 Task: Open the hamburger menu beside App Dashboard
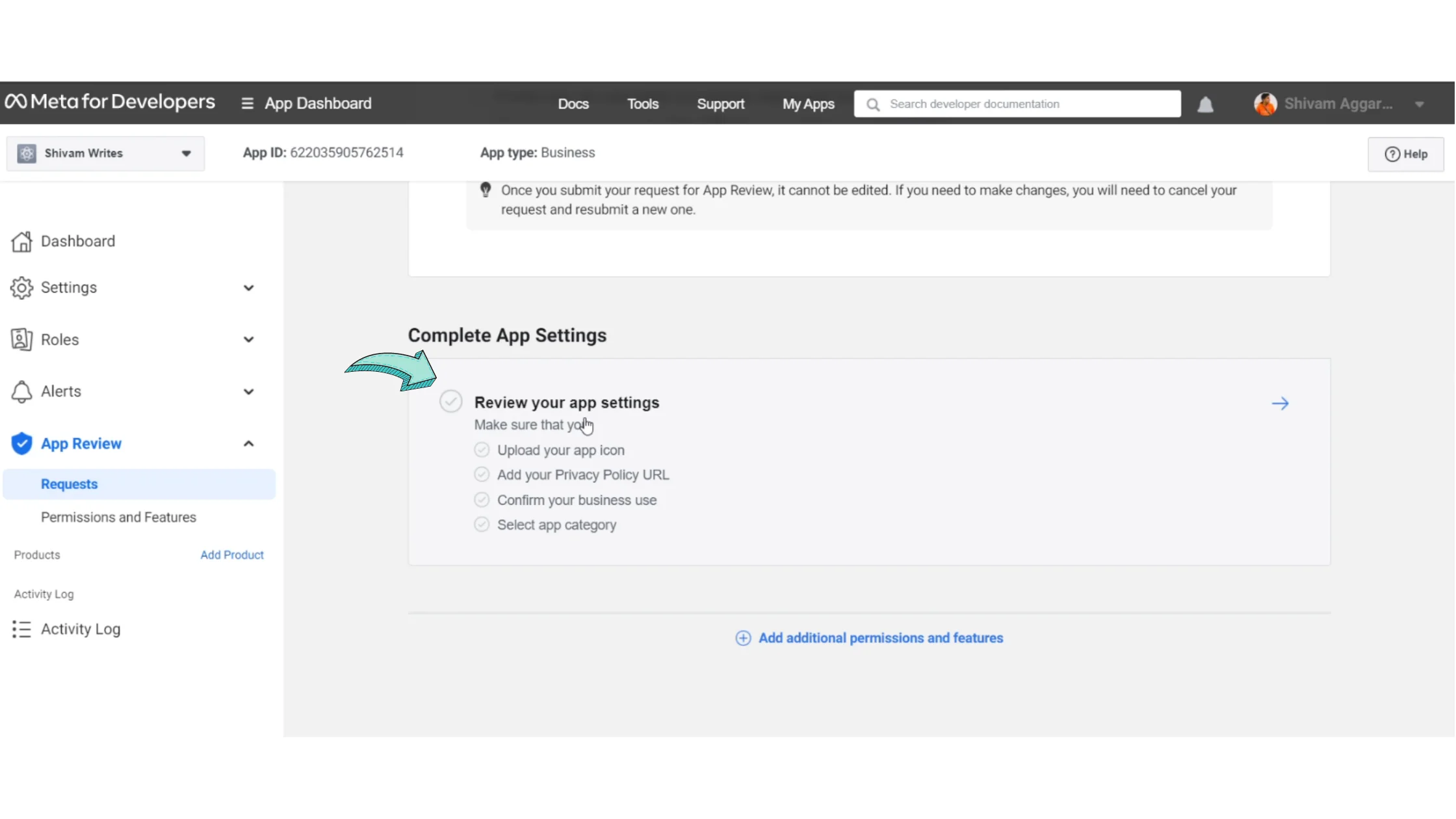click(x=247, y=103)
